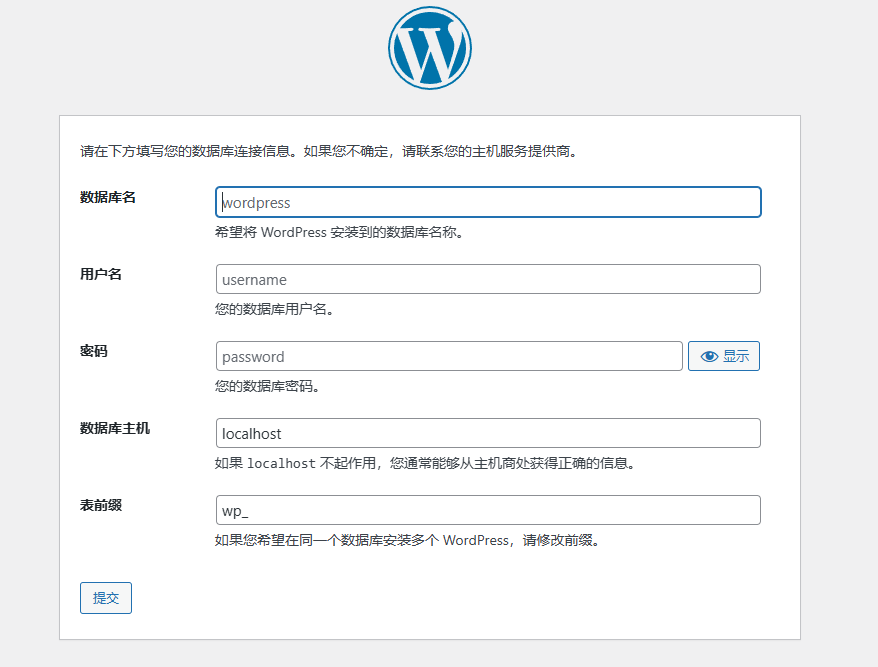Click the eye icon on the 显示 button
The width and height of the screenshot is (878, 667).
coord(710,355)
